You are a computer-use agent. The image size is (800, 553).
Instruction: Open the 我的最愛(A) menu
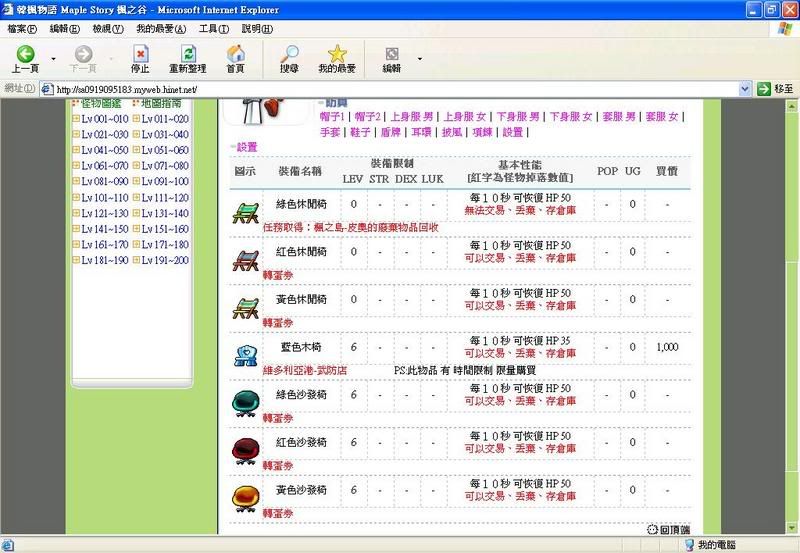pos(161,29)
